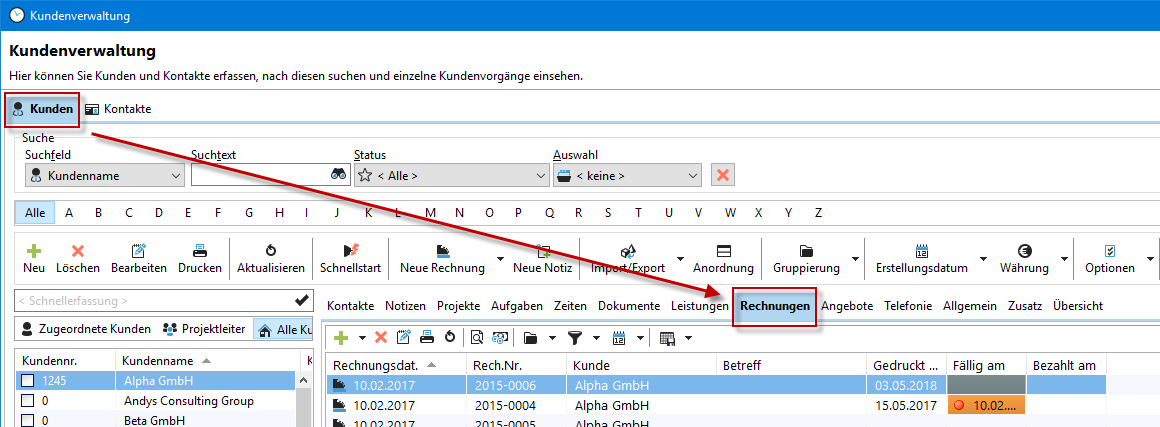This screenshot has height=427, width=1160.
Task: Click the red X clear-search icon
Action: pyautogui.click(x=722, y=175)
